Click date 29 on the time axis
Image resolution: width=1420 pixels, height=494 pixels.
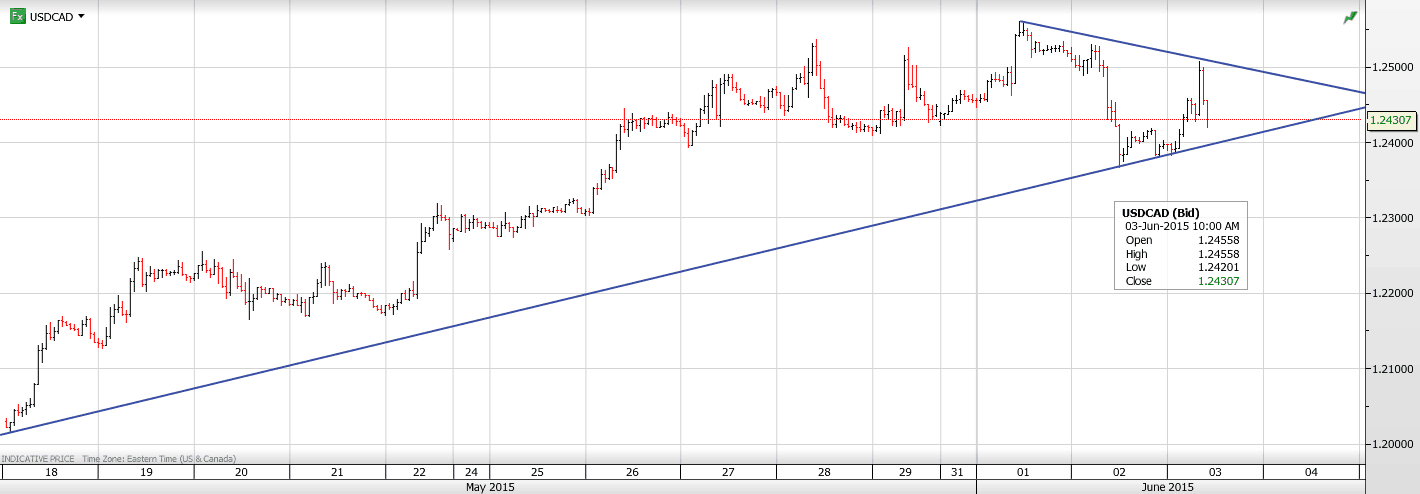tap(905, 472)
